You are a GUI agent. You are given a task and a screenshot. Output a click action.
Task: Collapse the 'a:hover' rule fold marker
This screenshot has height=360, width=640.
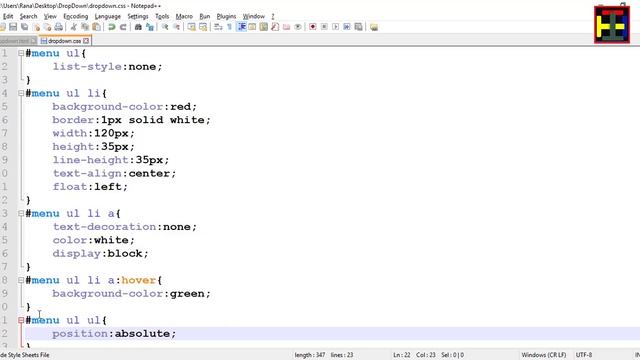click(x=21, y=280)
